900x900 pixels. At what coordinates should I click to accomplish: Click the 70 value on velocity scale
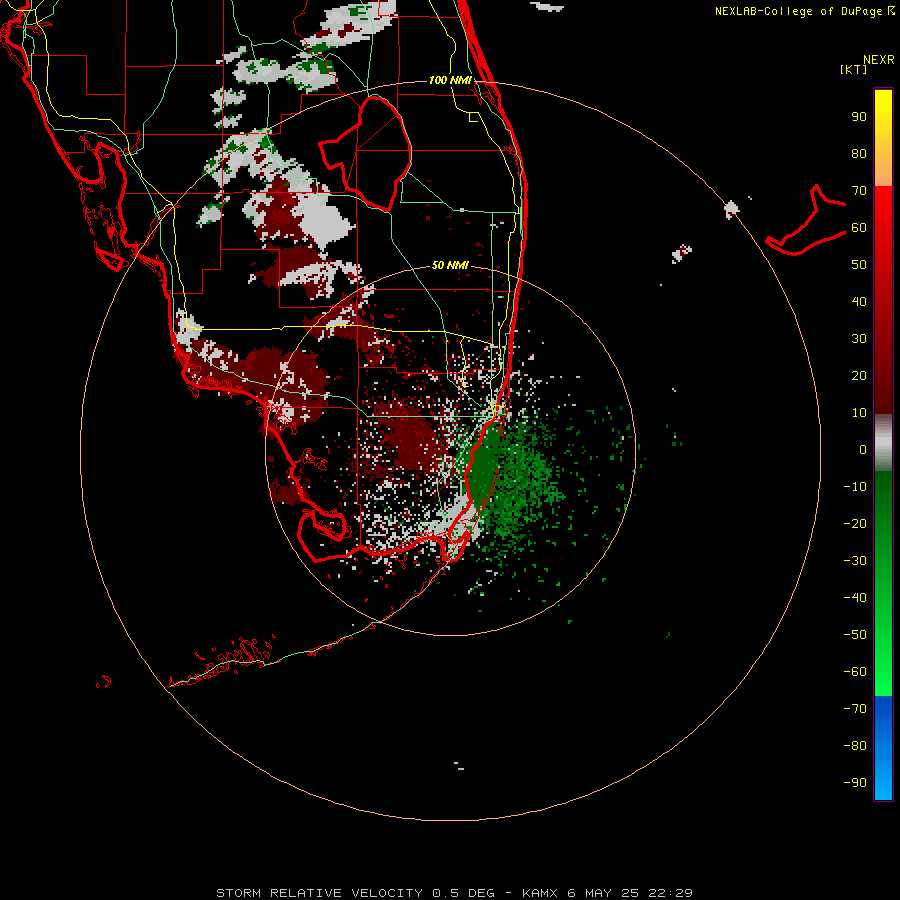(859, 191)
